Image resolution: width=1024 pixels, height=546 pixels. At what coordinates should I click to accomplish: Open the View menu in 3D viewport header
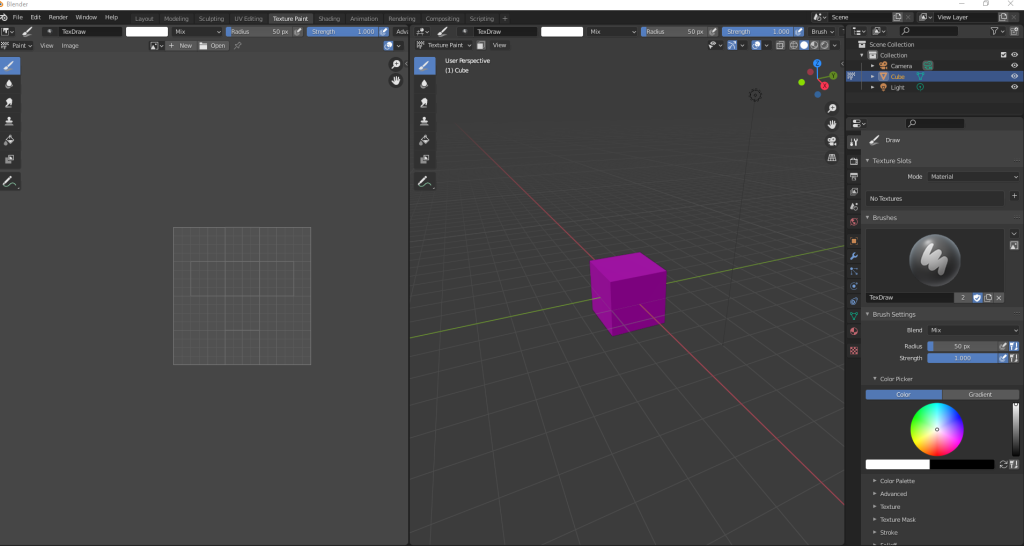click(x=500, y=45)
